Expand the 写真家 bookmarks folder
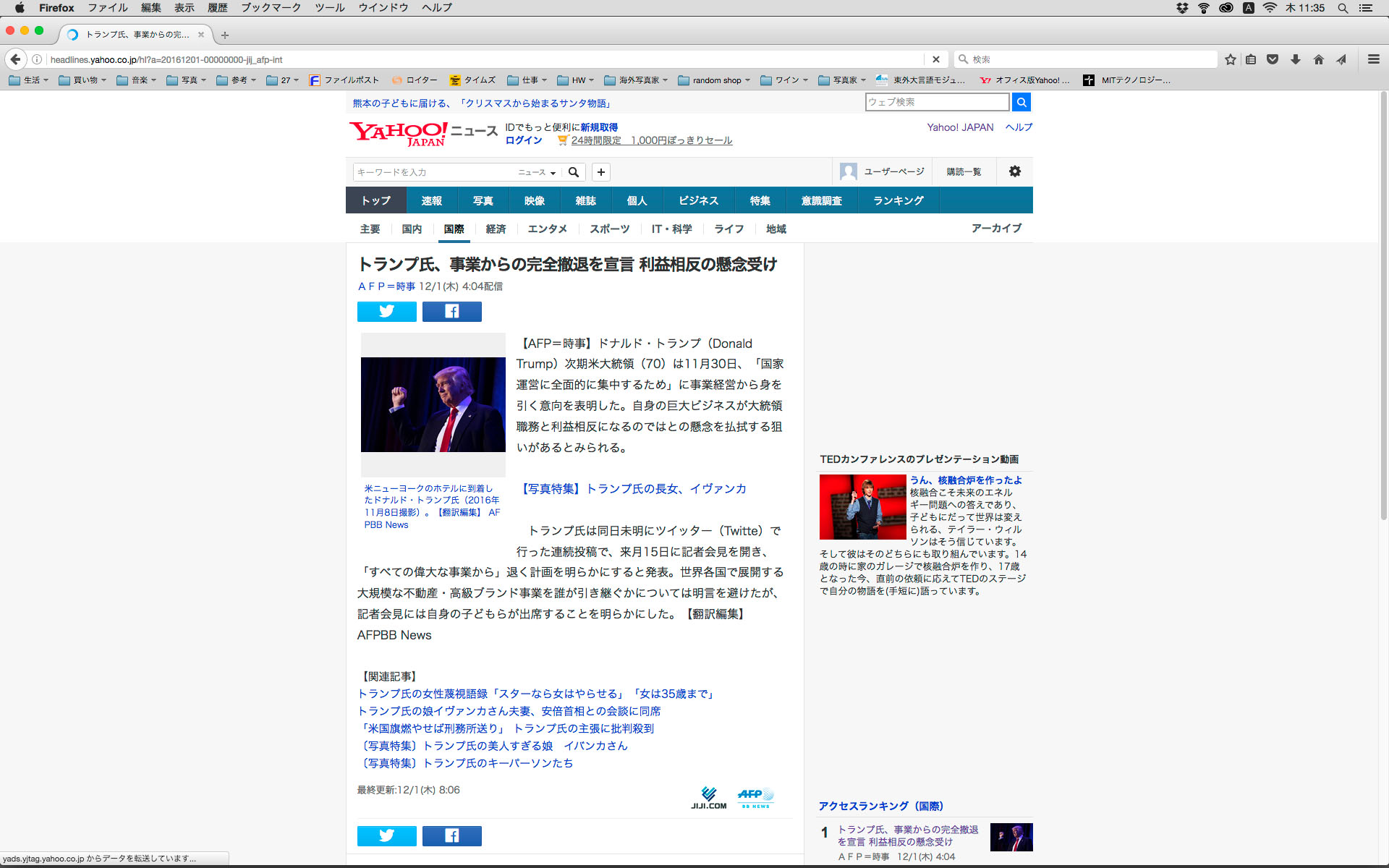This screenshot has width=1389, height=868. coord(843,80)
